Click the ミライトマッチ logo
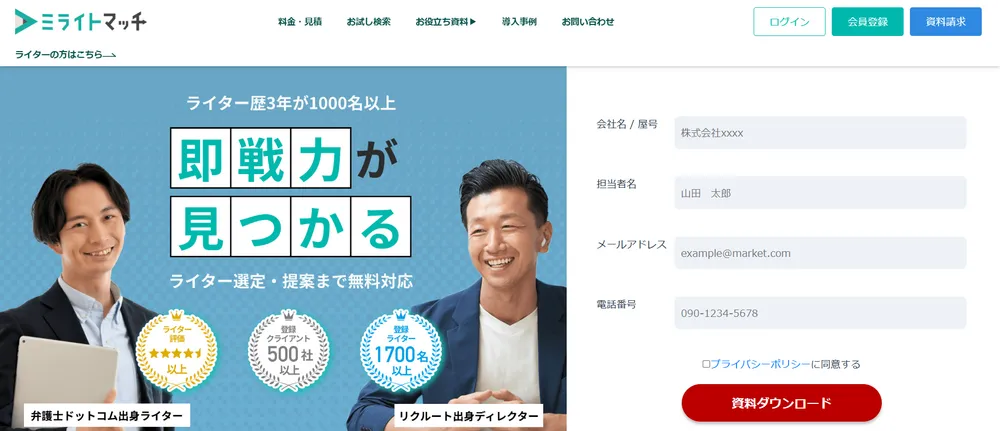The height and width of the screenshot is (431, 1000). pyautogui.click(x=81, y=22)
